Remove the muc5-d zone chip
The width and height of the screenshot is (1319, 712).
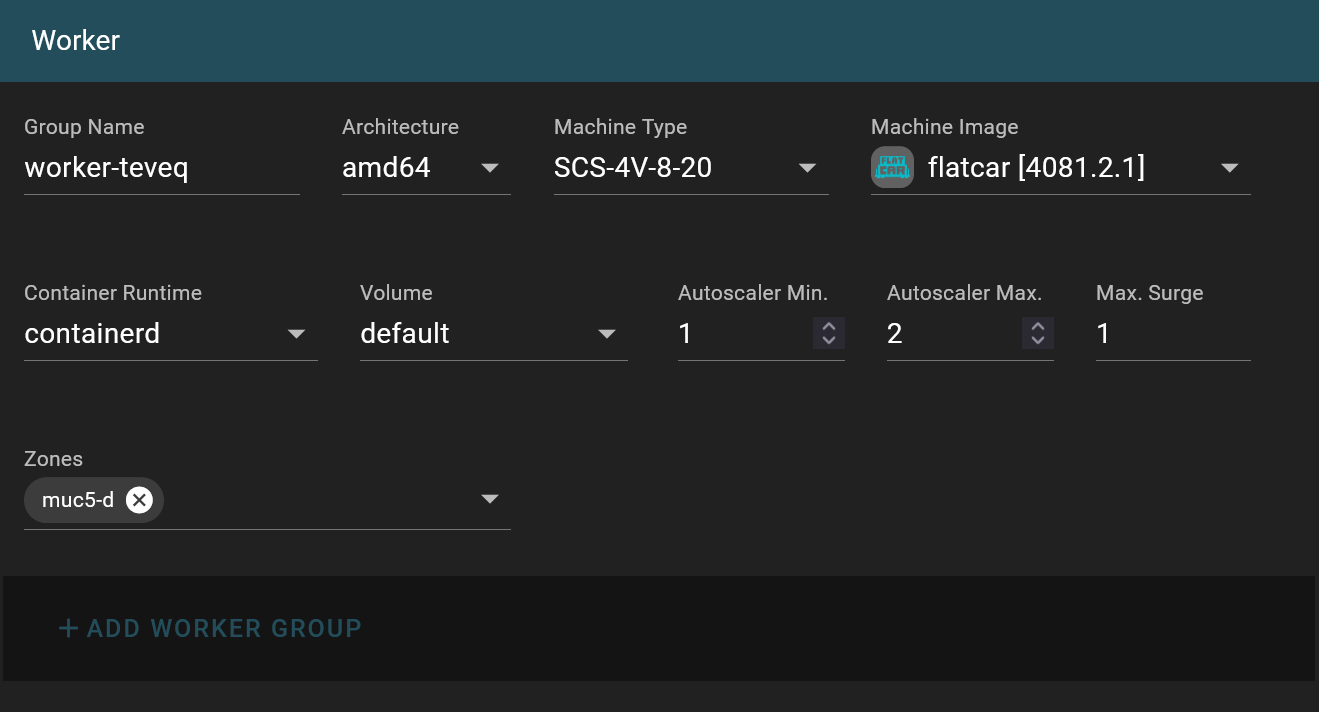coord(139,500)
